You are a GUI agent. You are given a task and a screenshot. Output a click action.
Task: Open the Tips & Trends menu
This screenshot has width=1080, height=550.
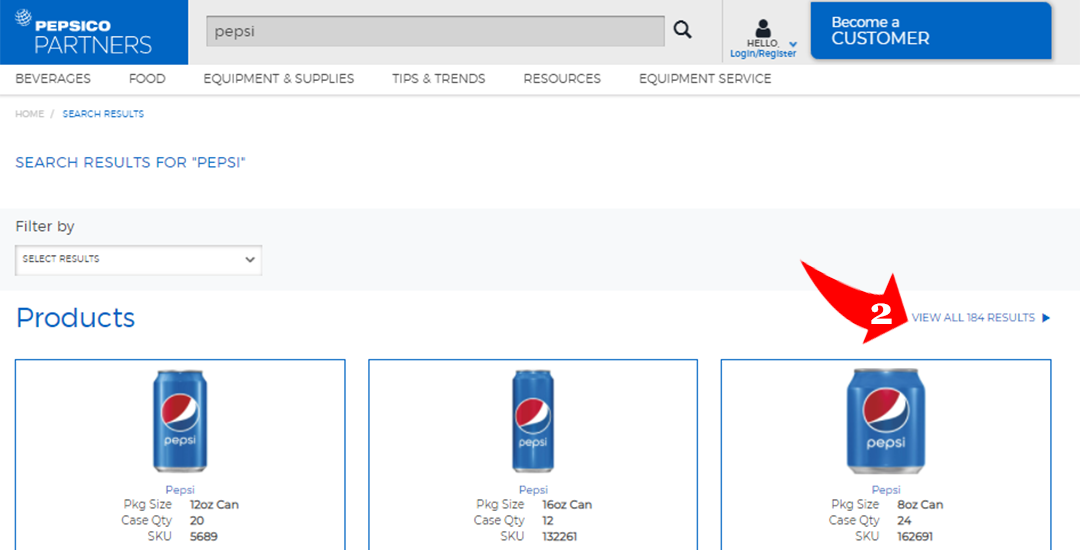pyautogui.click(x=439, y=78)
